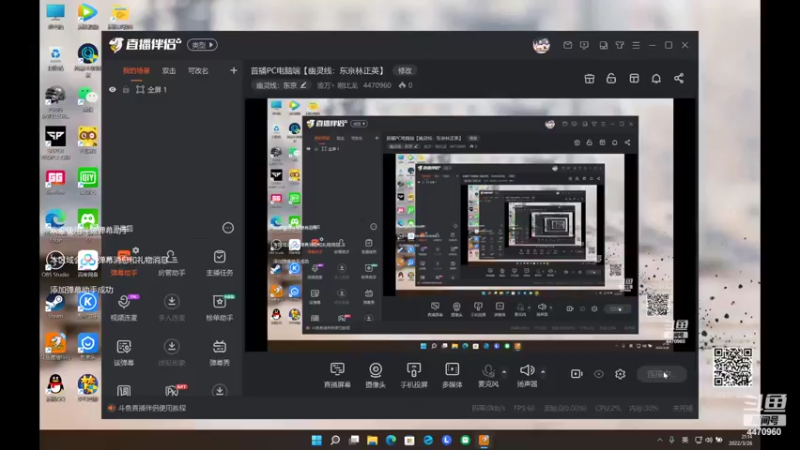Click the streamer avatar in title bar

[541, 45]
